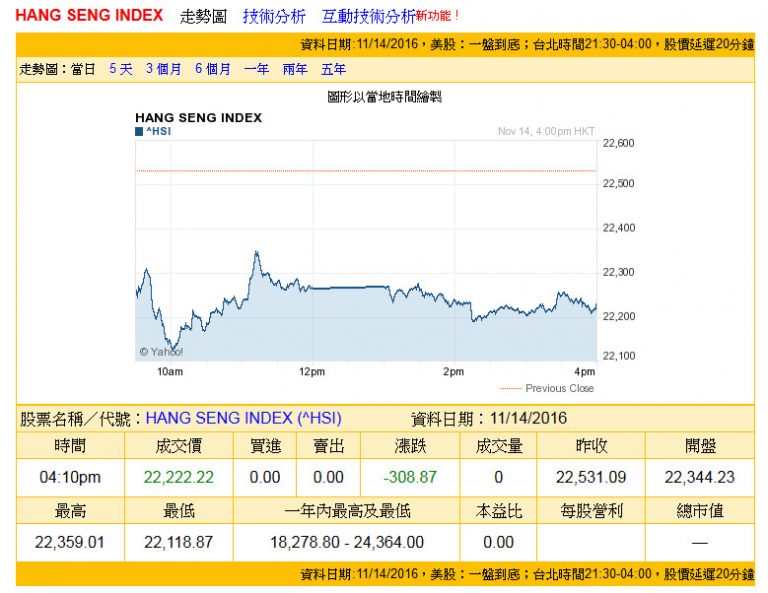Click the 昨收 value 22,531.09

(591, 477)
